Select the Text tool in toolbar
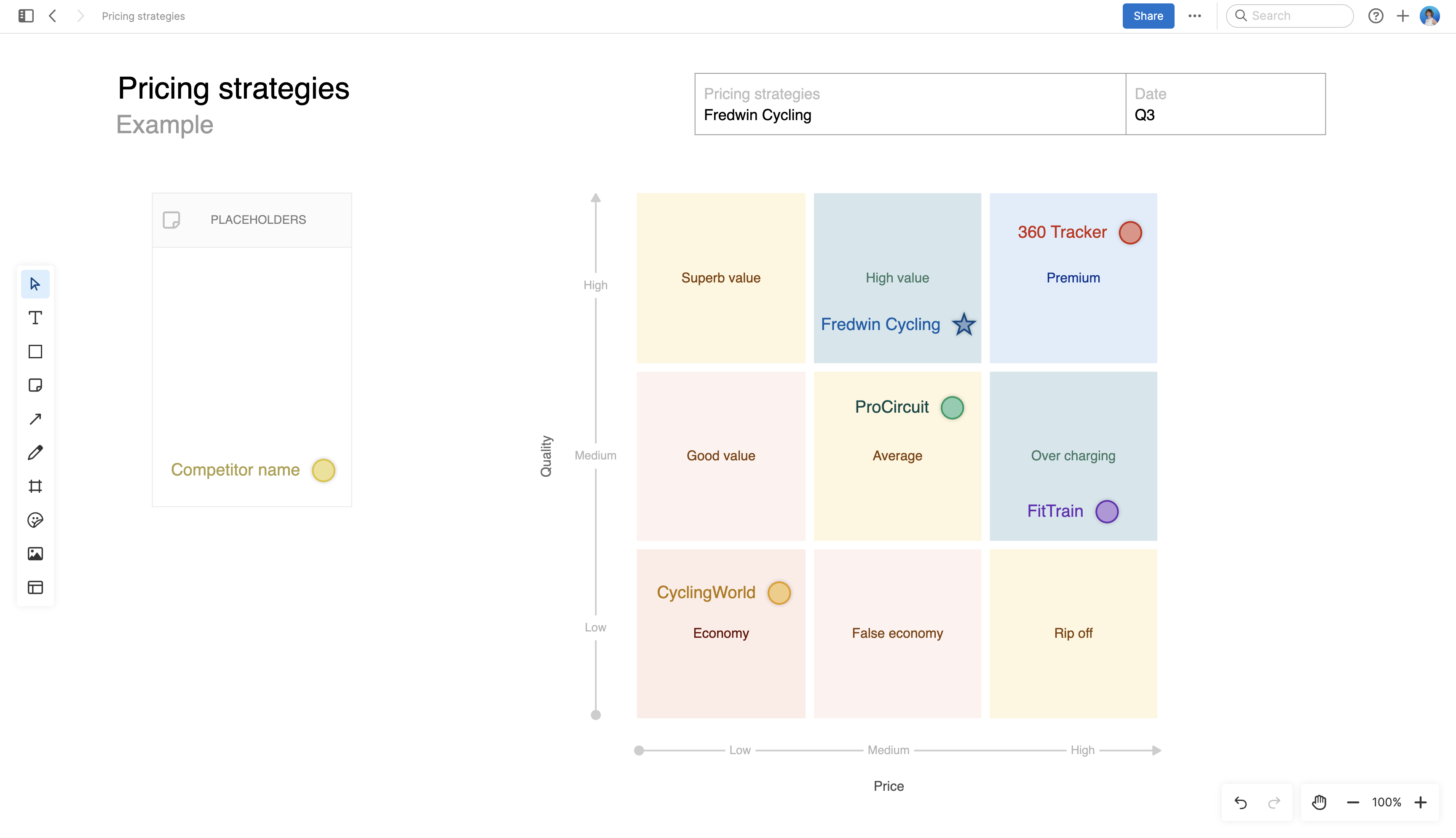Image resolution: width=1456 pixels, height=838 pixels. (x=35, y=318)
